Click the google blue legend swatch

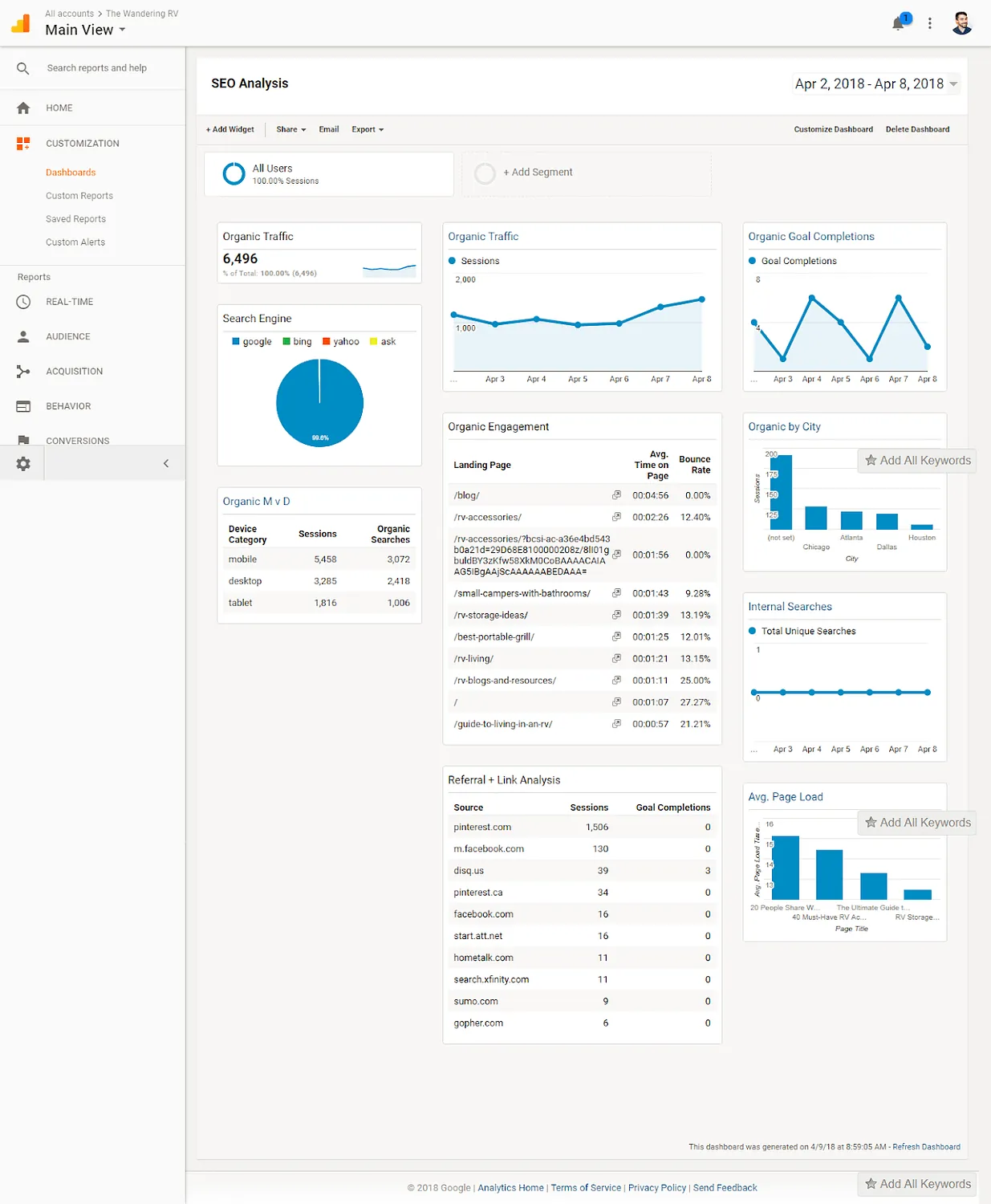tap(236, 341)
